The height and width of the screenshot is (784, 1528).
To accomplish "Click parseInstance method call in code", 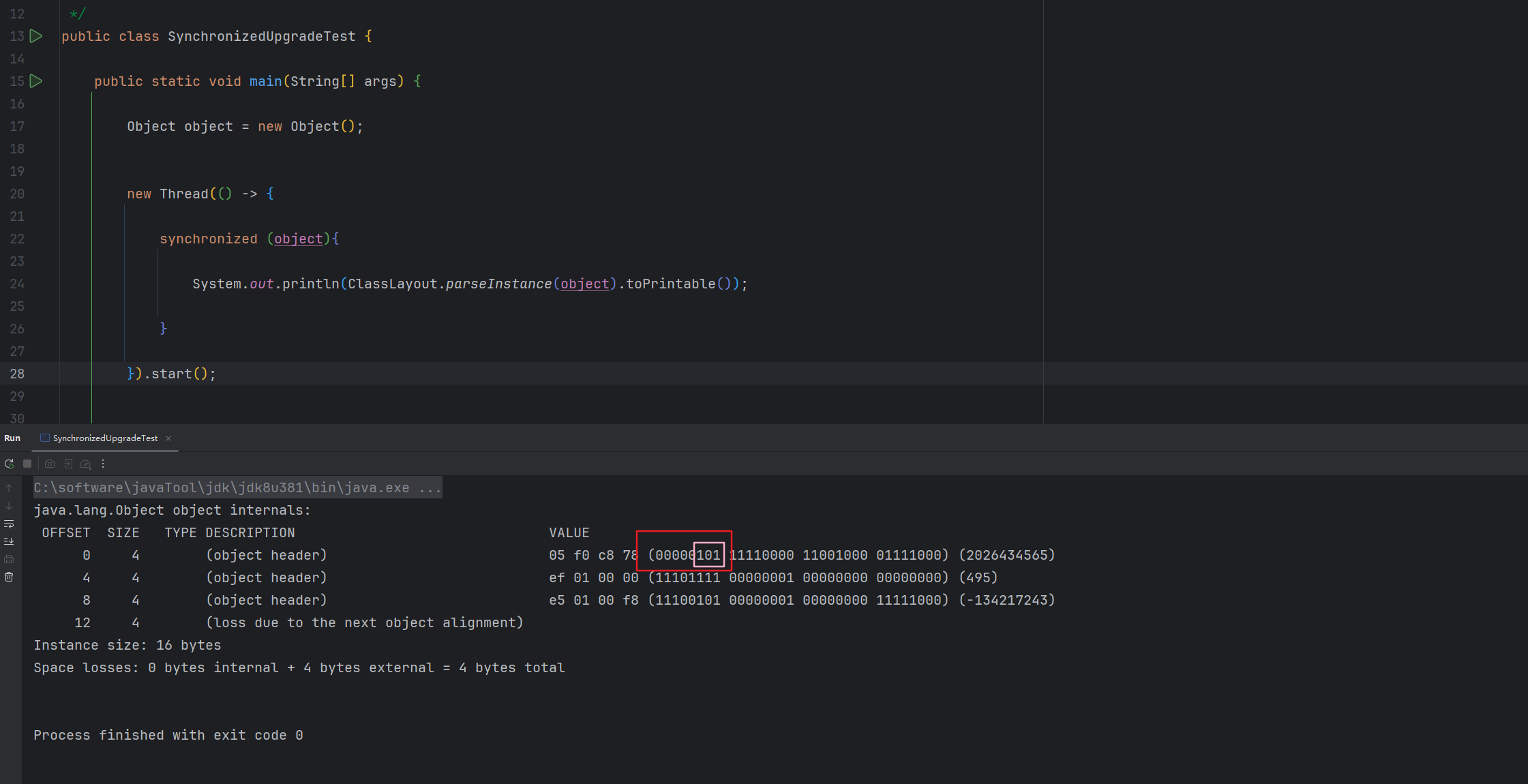I will point(498,284).
